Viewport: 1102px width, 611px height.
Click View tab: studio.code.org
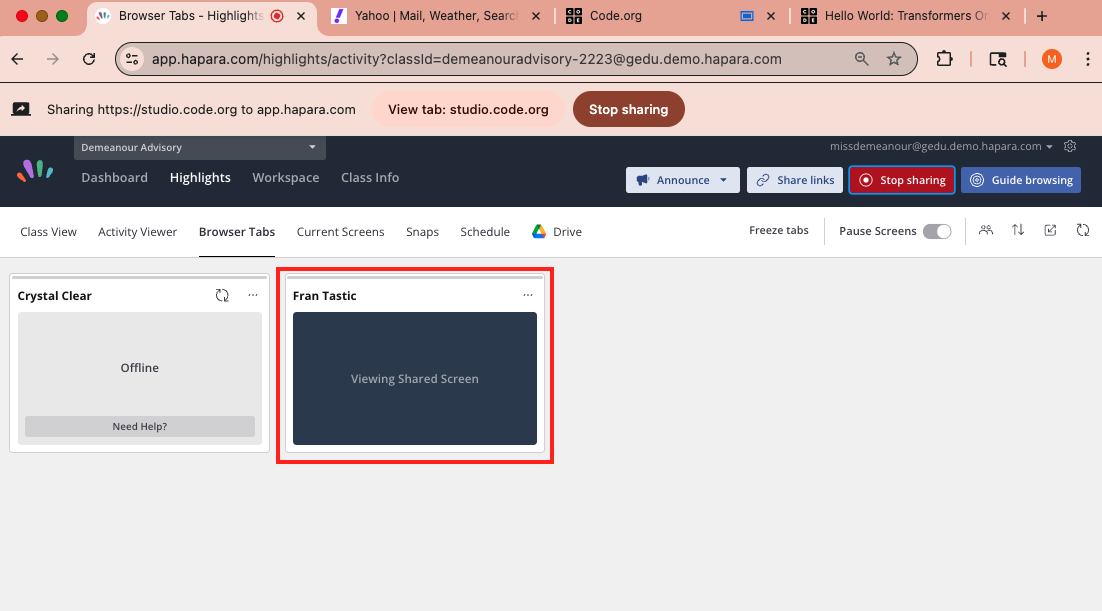click(468, 109)
